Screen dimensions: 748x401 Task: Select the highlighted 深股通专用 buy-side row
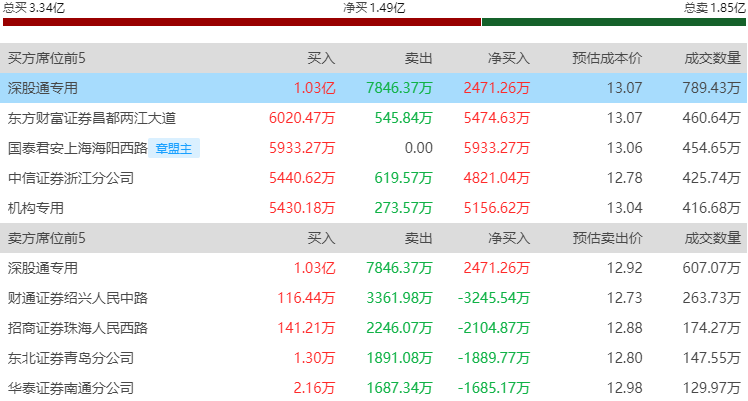pyautogui.click(x=374, y=88)
